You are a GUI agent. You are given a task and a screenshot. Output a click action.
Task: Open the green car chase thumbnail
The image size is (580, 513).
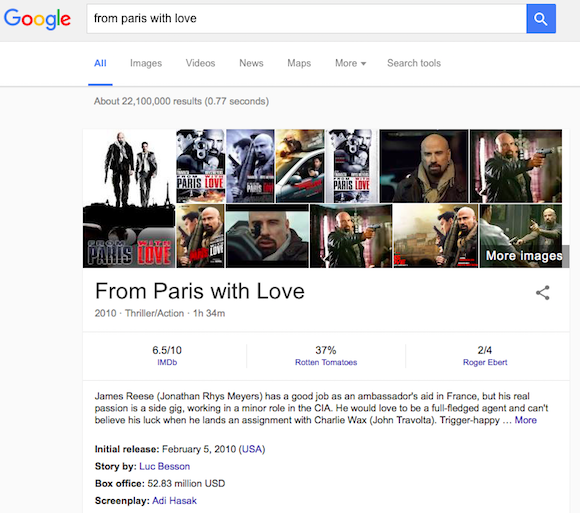pyautogui.click(x=300, y=166)
